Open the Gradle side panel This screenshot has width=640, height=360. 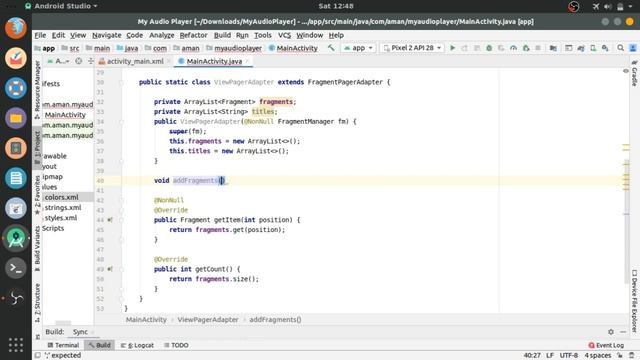pos(634,73)
